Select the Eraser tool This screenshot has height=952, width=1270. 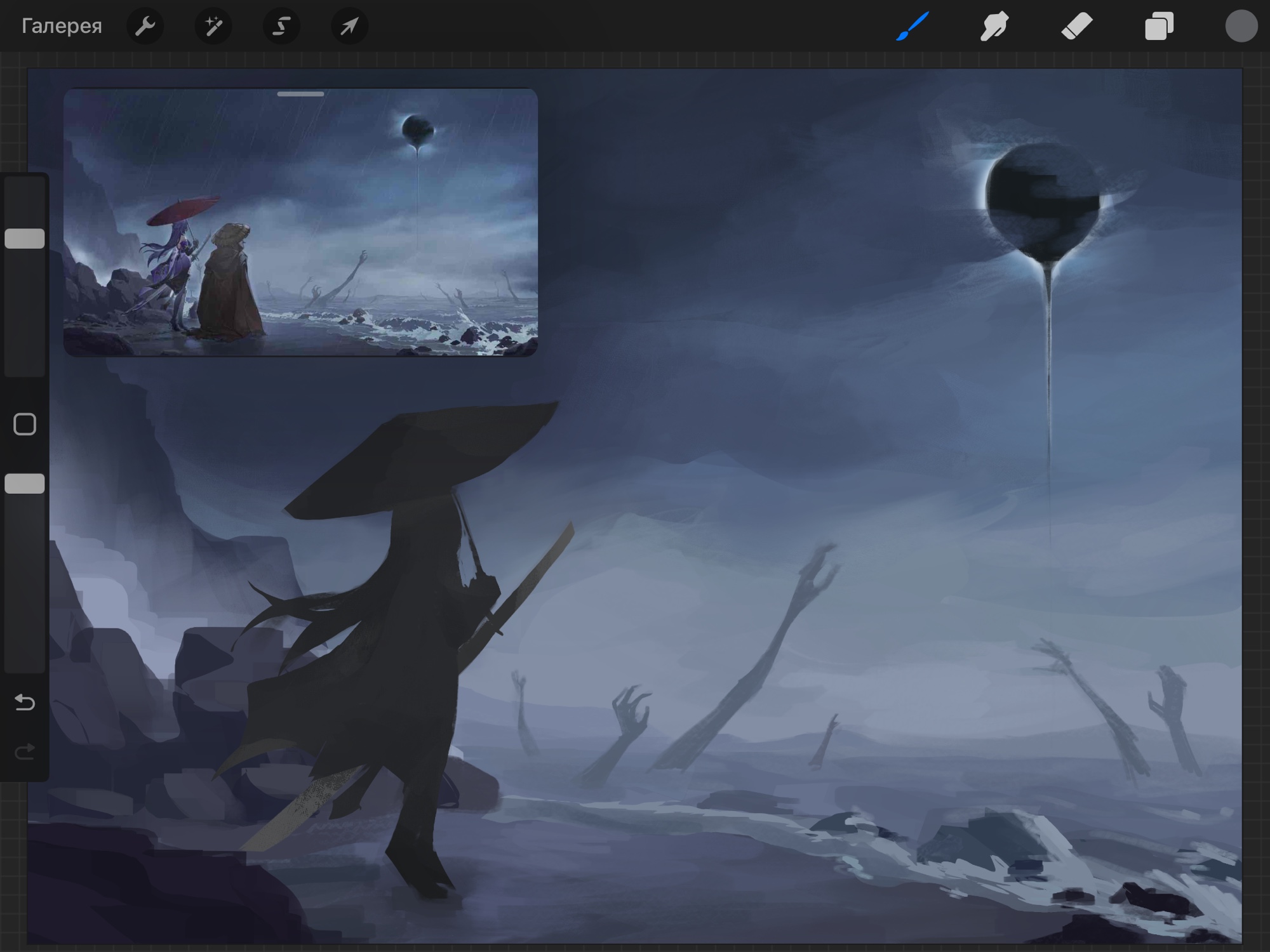click(x=1077, y=26)
